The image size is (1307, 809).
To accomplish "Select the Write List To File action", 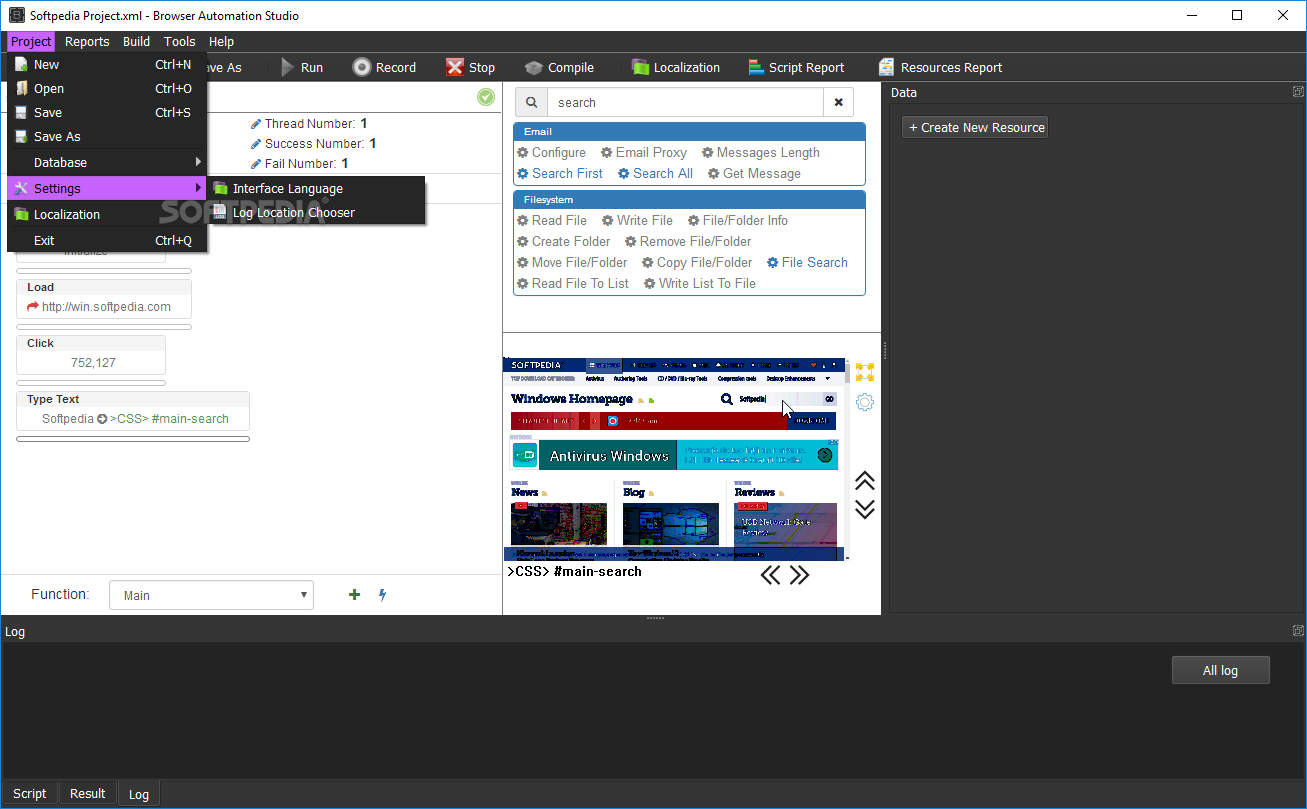I will (x=699, y=284).
